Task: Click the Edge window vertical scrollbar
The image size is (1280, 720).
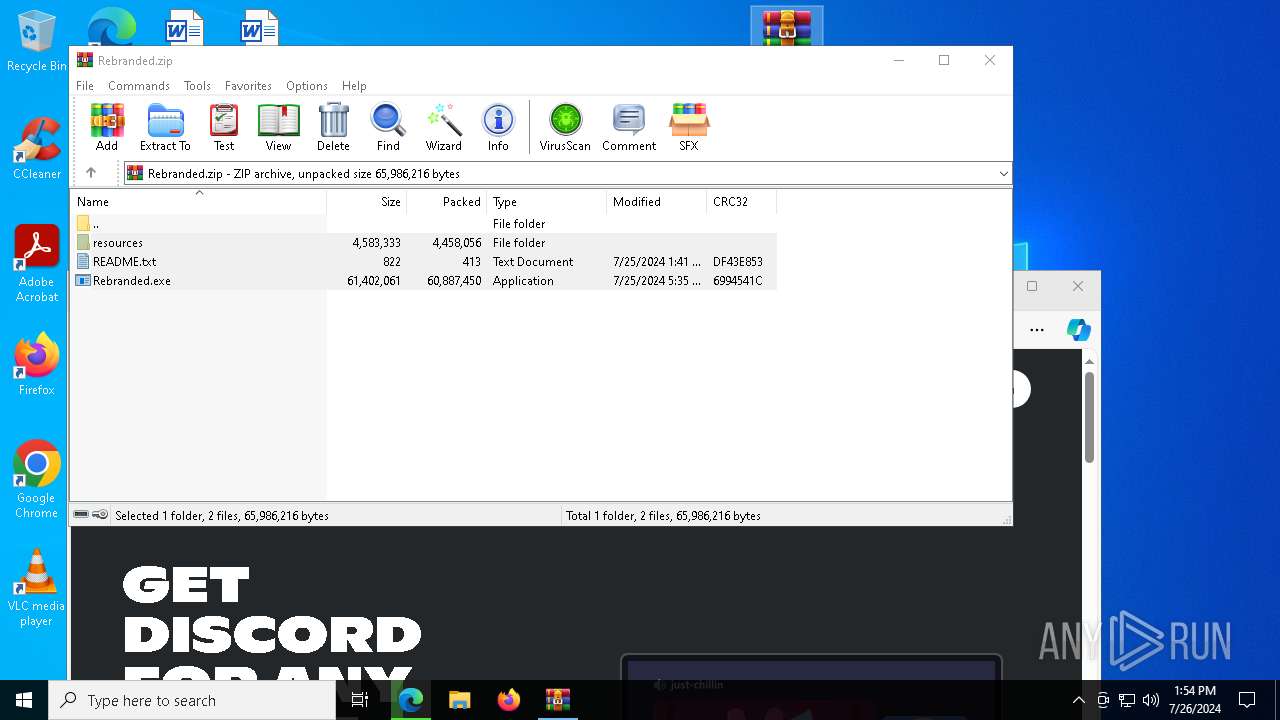Action: [1090, 415]
